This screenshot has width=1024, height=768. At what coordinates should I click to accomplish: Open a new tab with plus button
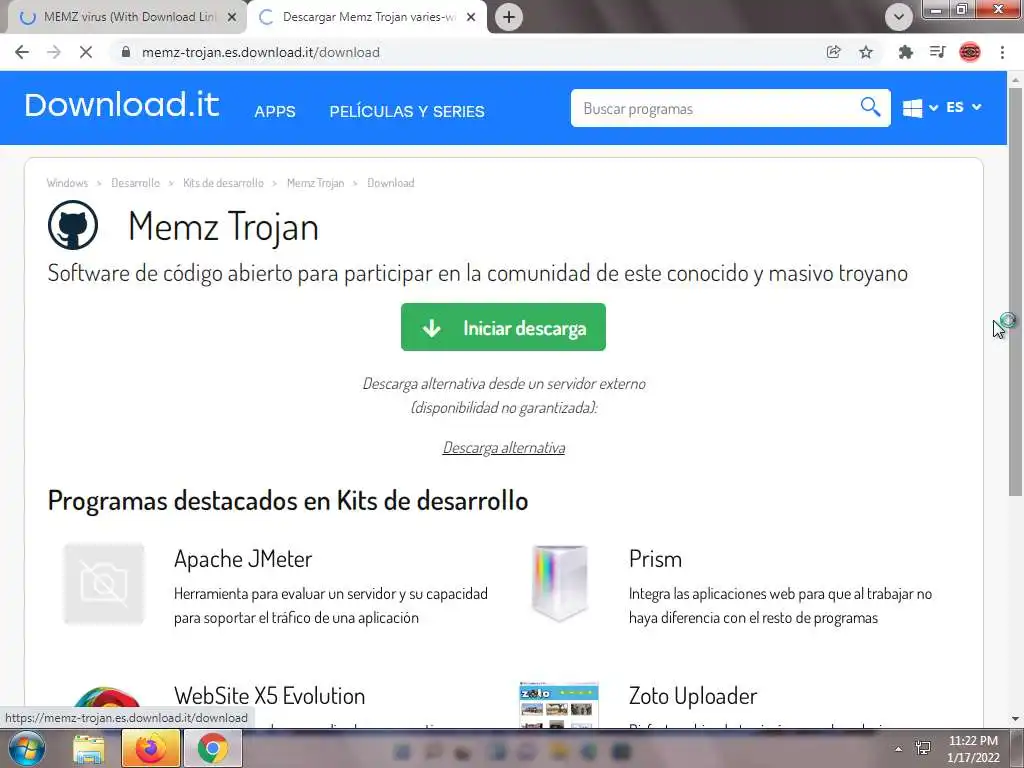pyautogui.click(x=509, y=17)
